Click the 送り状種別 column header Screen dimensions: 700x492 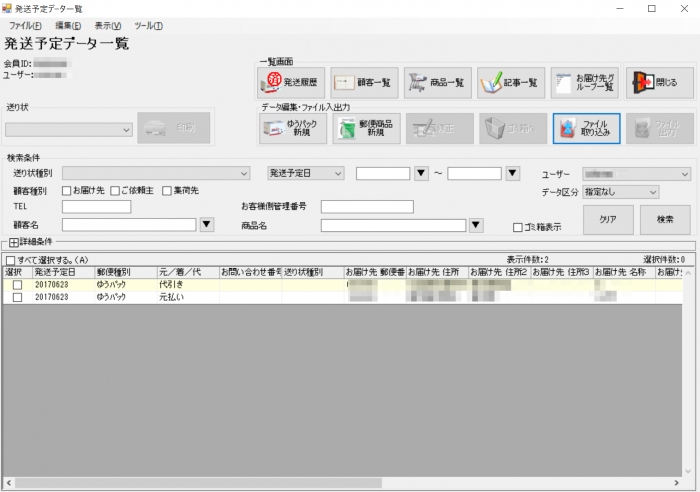coord(313,272)
